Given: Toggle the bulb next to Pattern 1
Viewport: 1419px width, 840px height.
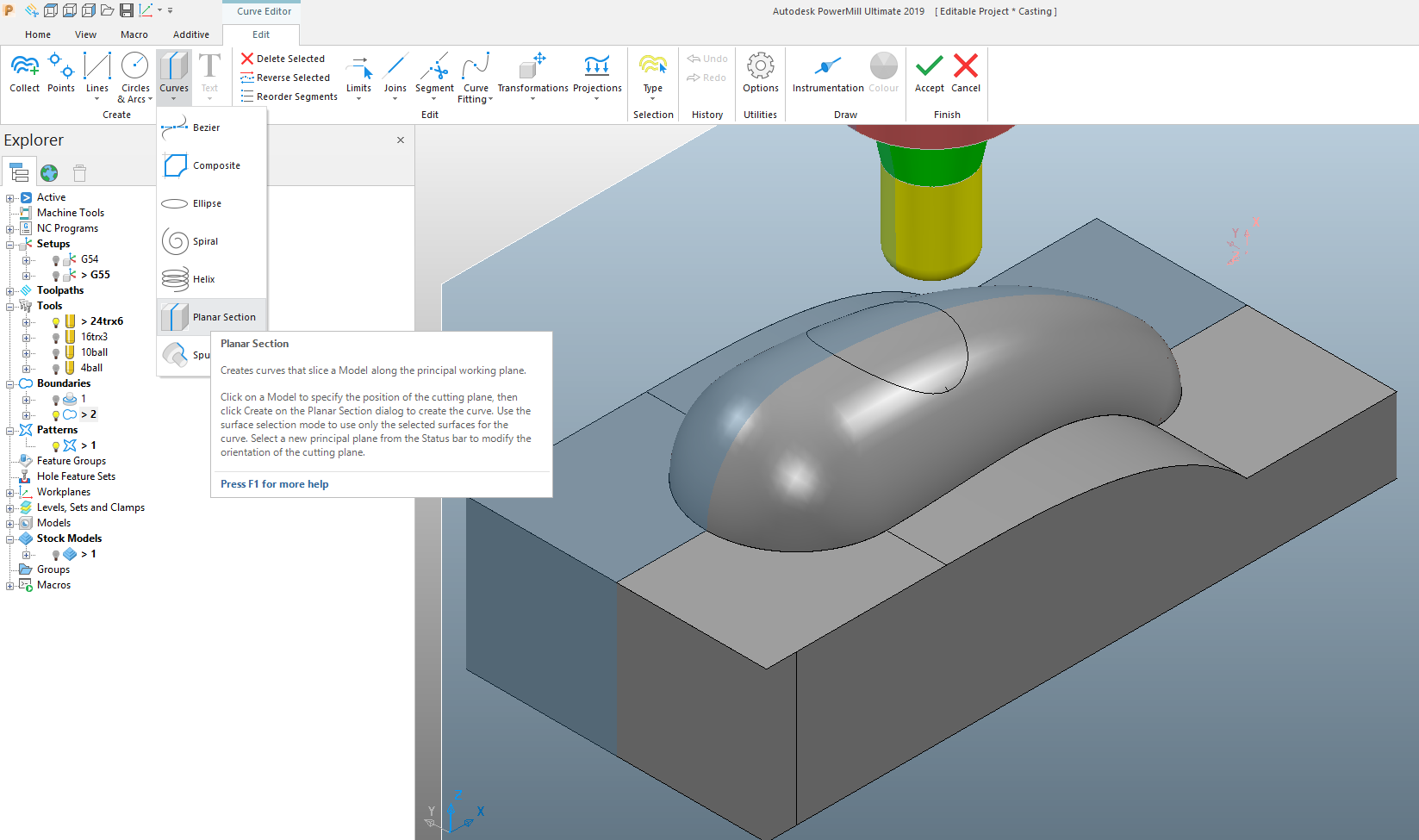Looking at the screenshot, I should pyautogui.click(x=55, y=445).
